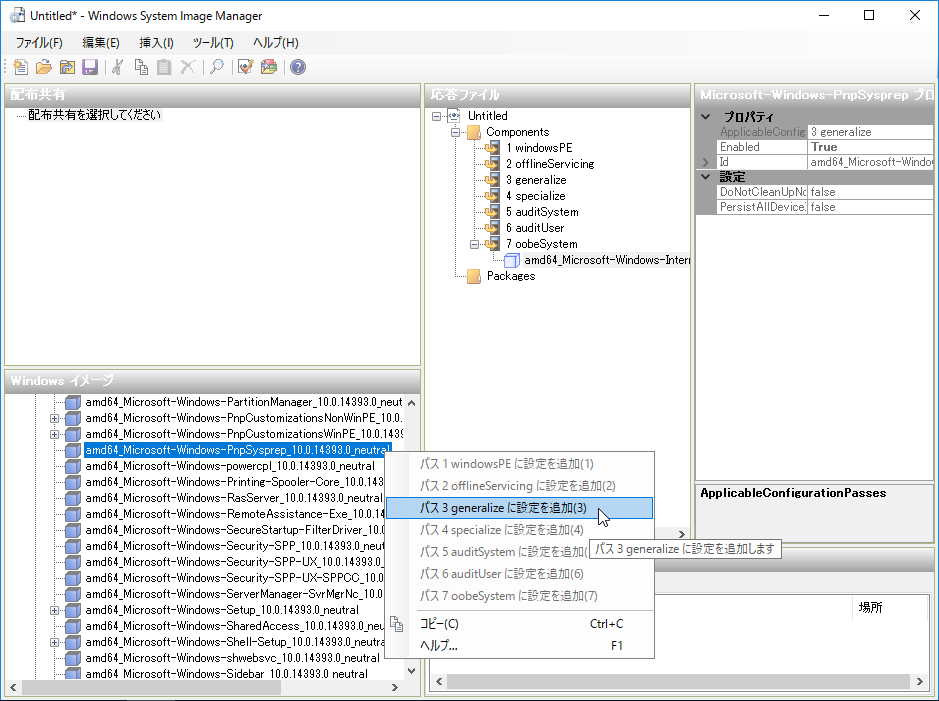Choose ヘルプ... in the context menu

click(x=519, y=646)
